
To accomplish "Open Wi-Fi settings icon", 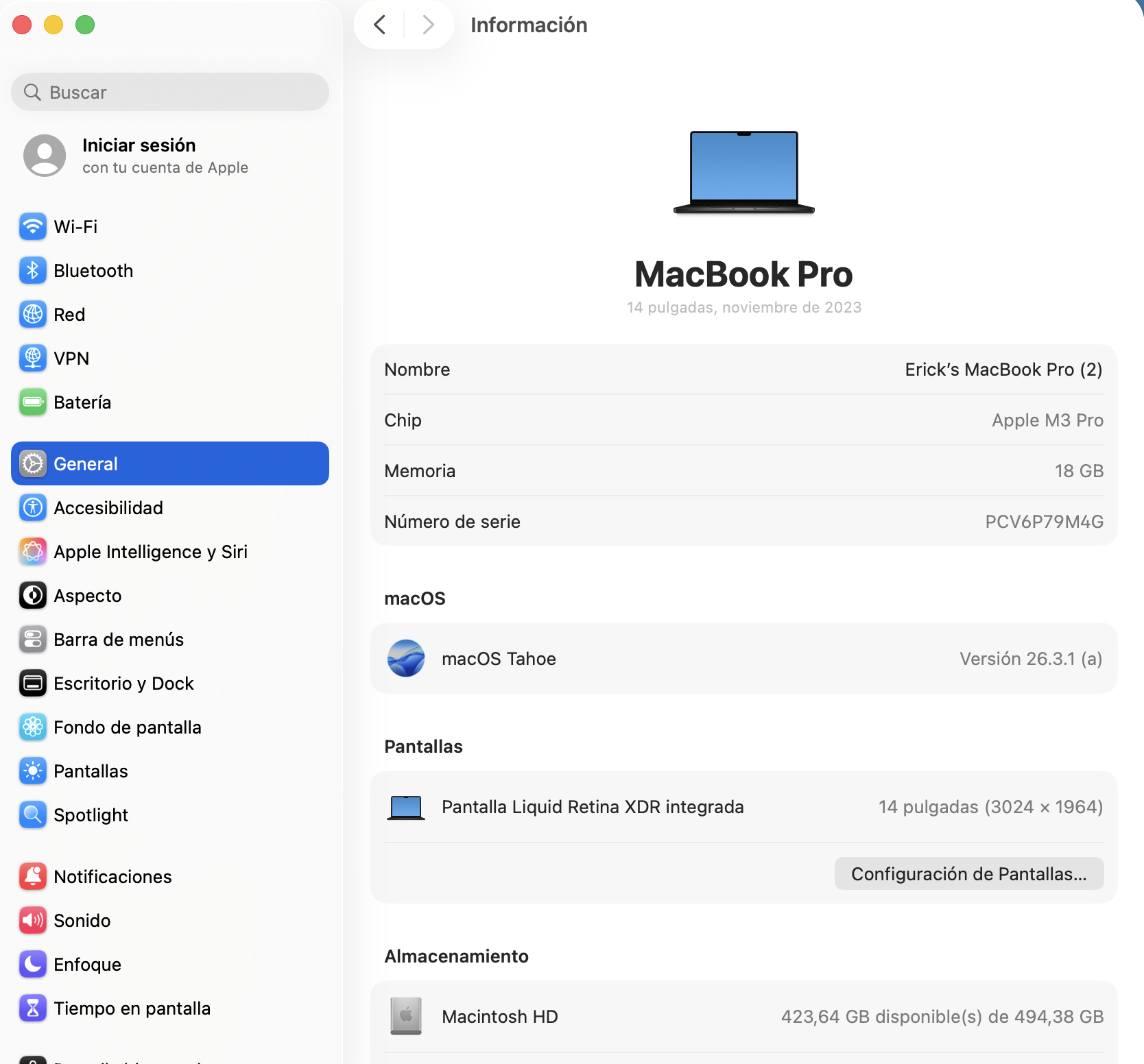I will click(x=33, y=226).
